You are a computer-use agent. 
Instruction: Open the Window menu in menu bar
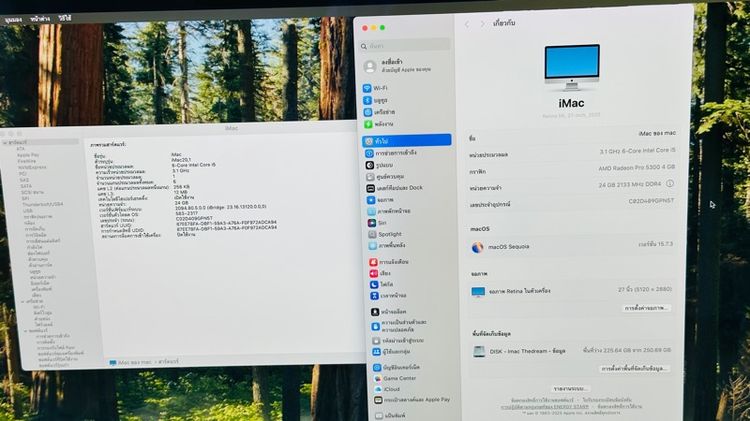click(40, 19)
